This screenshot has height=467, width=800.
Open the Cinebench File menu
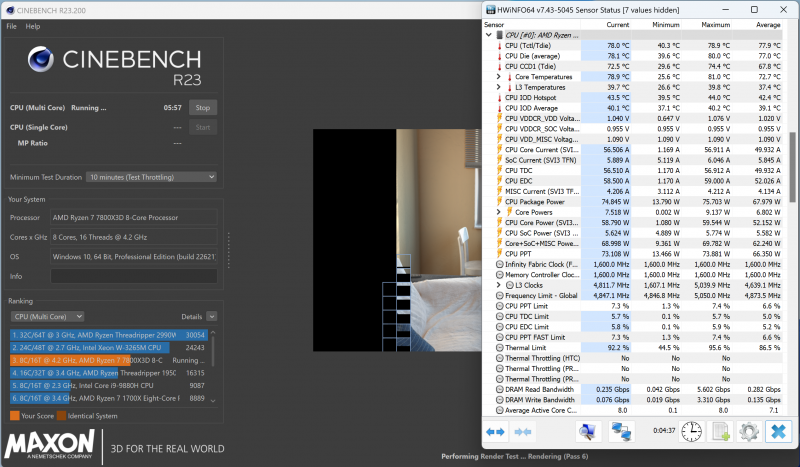pyautogui.click(x=12, y=26)
